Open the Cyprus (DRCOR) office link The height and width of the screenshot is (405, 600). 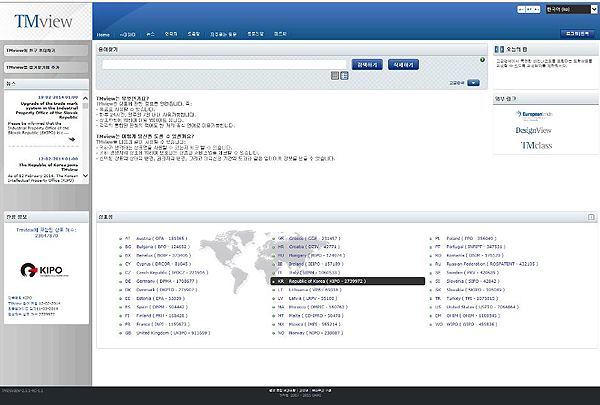(163, 264)
